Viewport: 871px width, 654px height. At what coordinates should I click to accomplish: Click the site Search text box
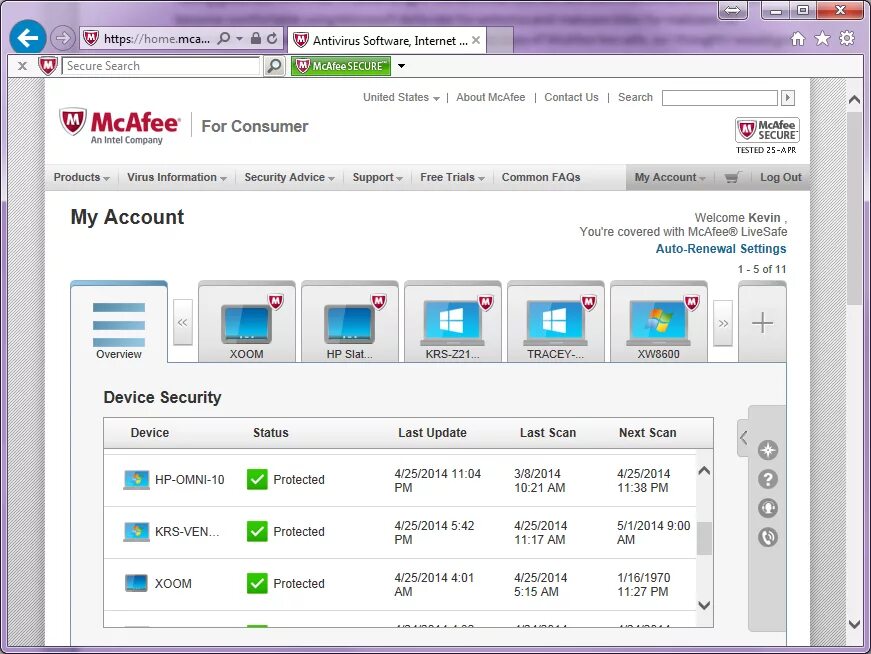point(720,98)
